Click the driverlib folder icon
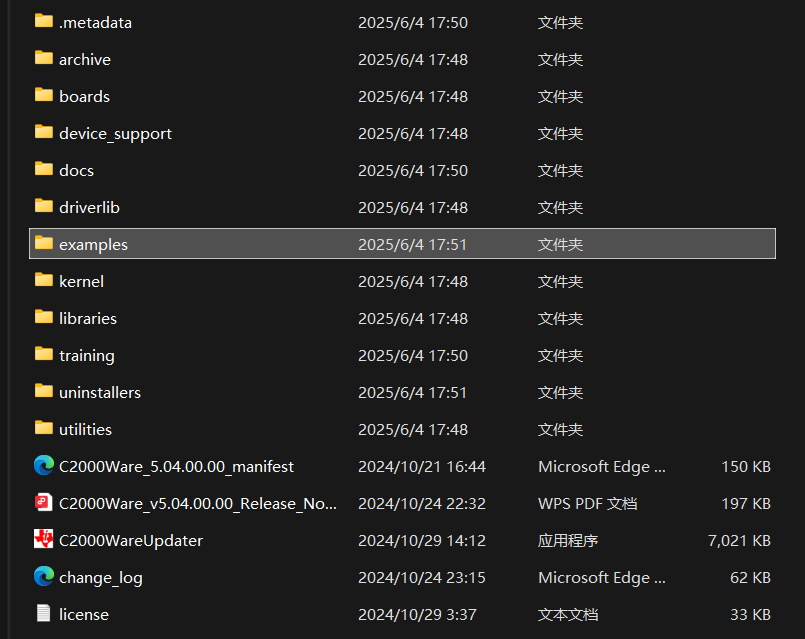805x639 pixels. (44, 206)
